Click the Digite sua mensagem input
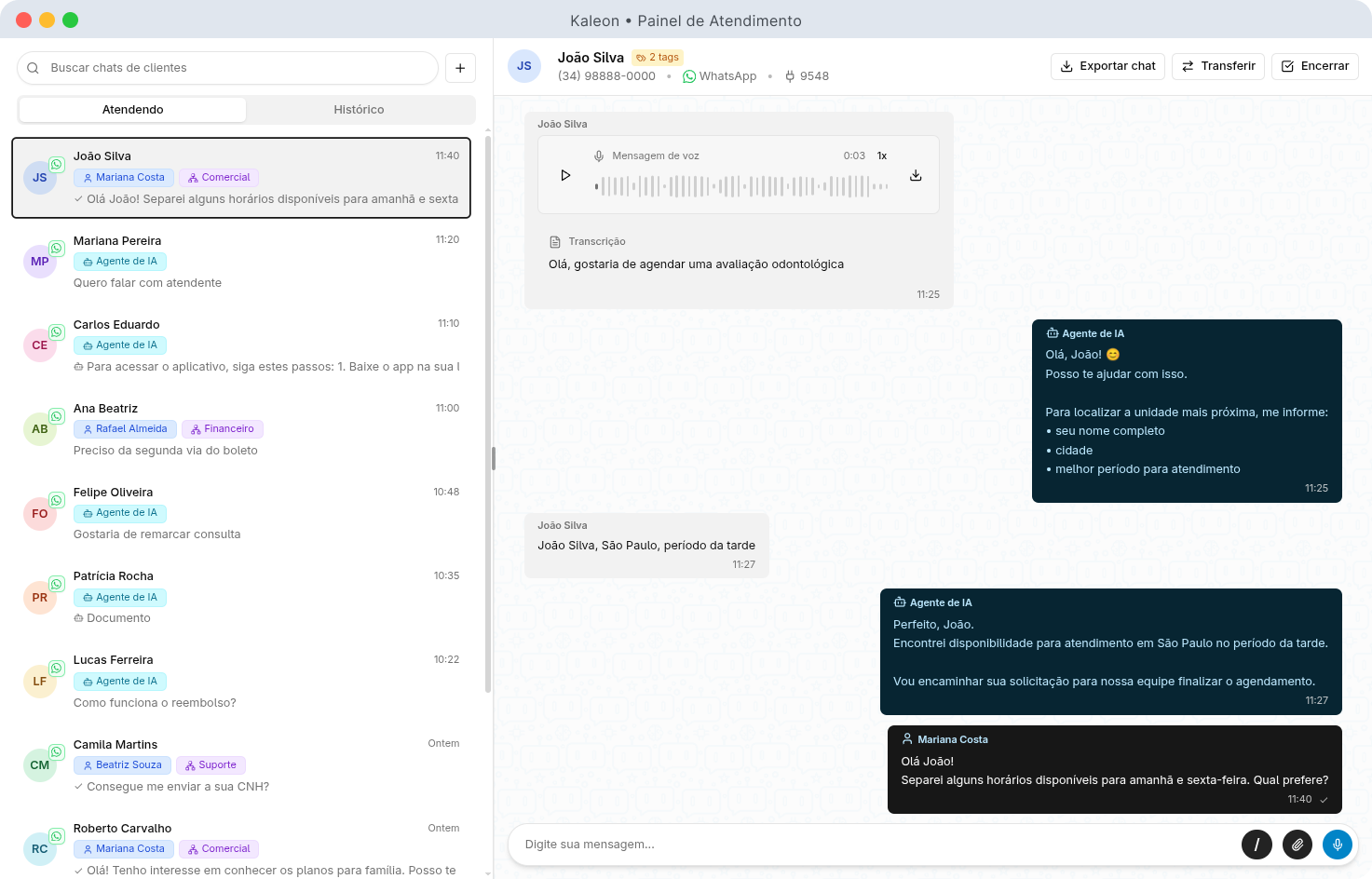This screenshot has height=879, width=1372. [876, 845]
